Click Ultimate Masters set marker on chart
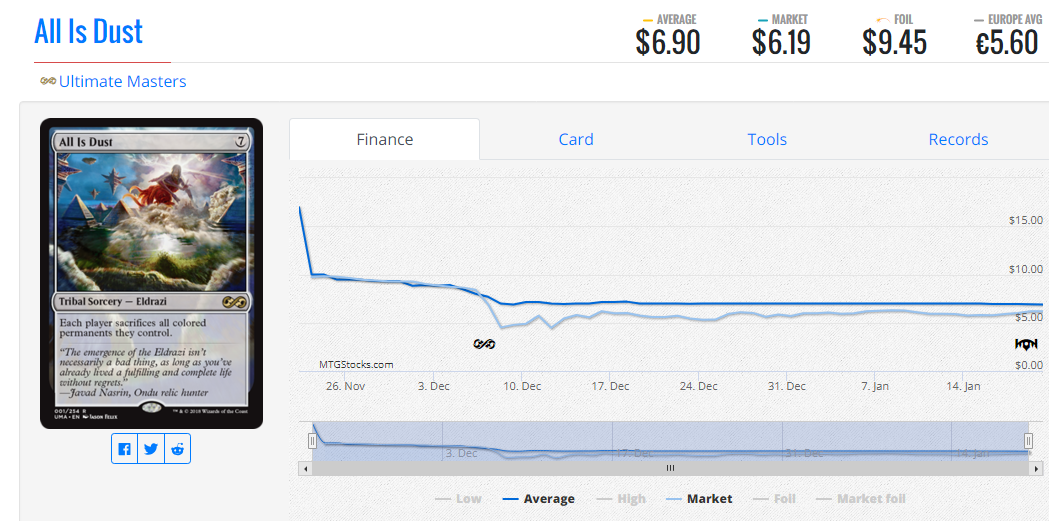1049x521 pixels. (484, 344)
